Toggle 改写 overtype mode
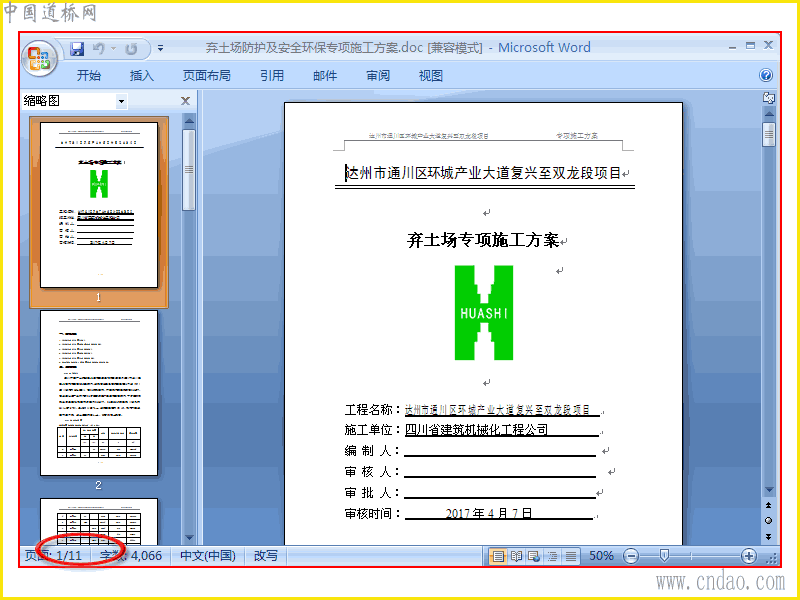Viewport: 800px width, 600px height. pyautogui.click(x=266, y=556)
